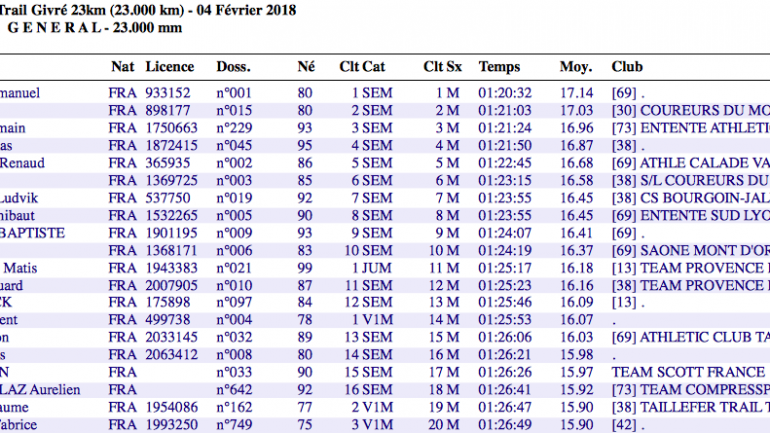This screenshot has height=433, width=770.
Task: Click bib number n°229
Action: point(234,128)
